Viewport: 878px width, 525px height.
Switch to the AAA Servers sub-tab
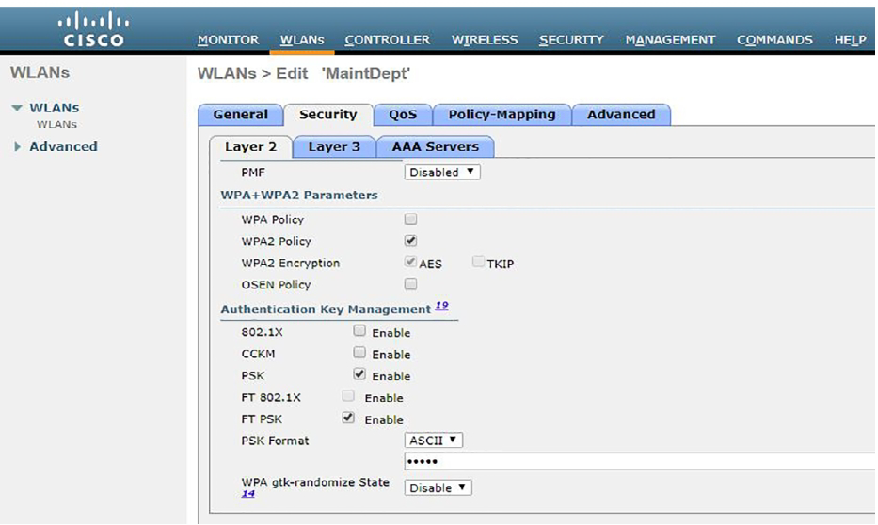[x=435, y=147]
